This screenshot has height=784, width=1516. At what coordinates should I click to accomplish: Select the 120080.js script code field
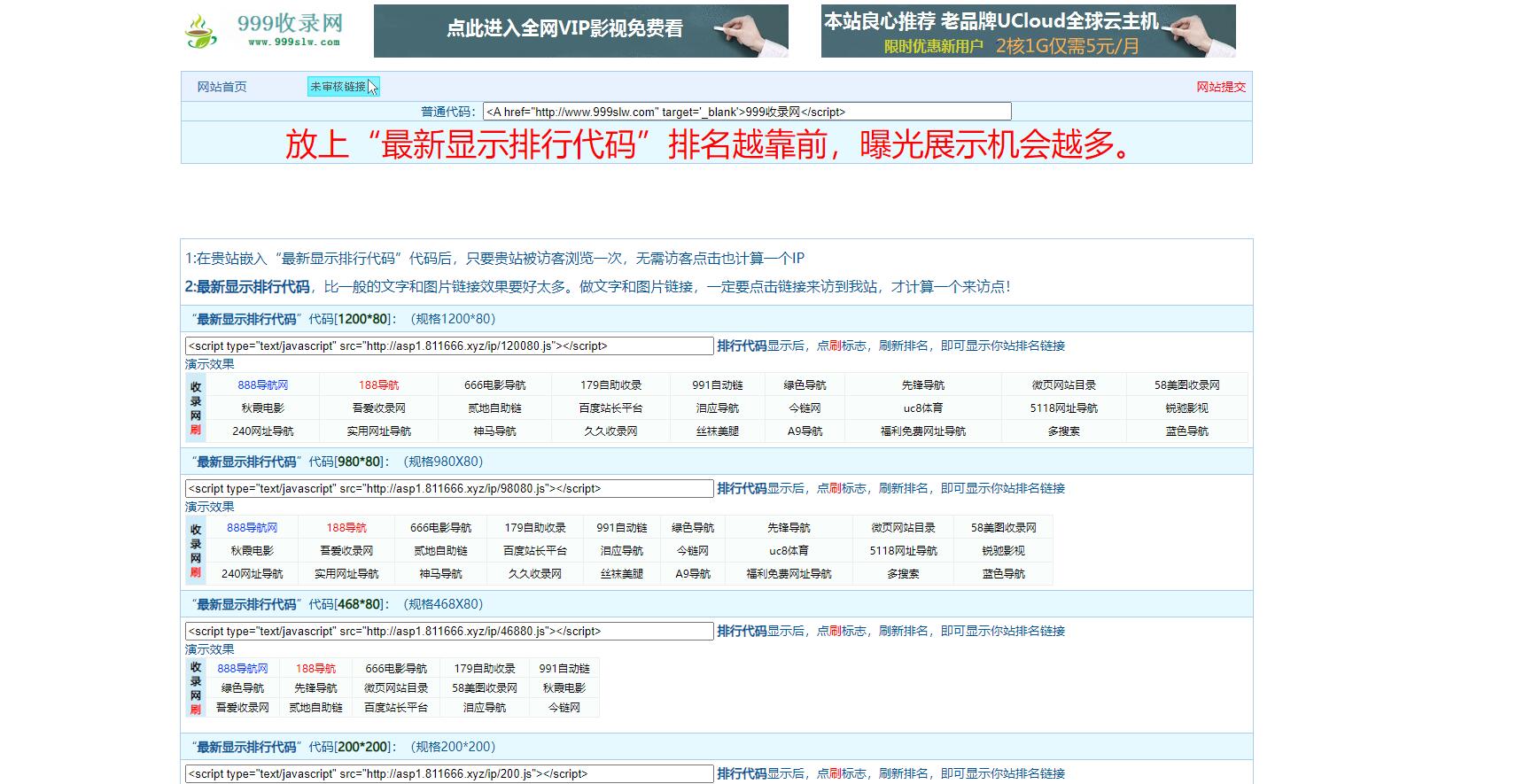[x=449, y=345]
